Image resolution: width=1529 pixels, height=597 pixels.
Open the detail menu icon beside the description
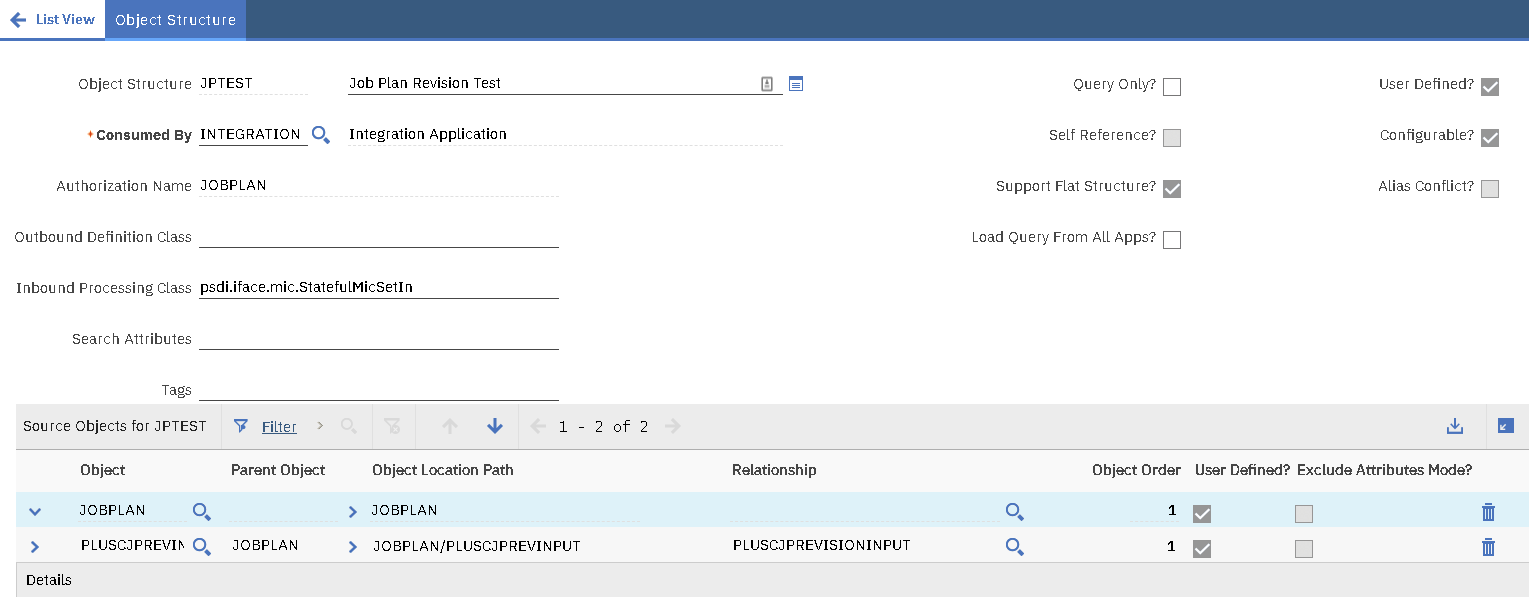click(796, 84)
